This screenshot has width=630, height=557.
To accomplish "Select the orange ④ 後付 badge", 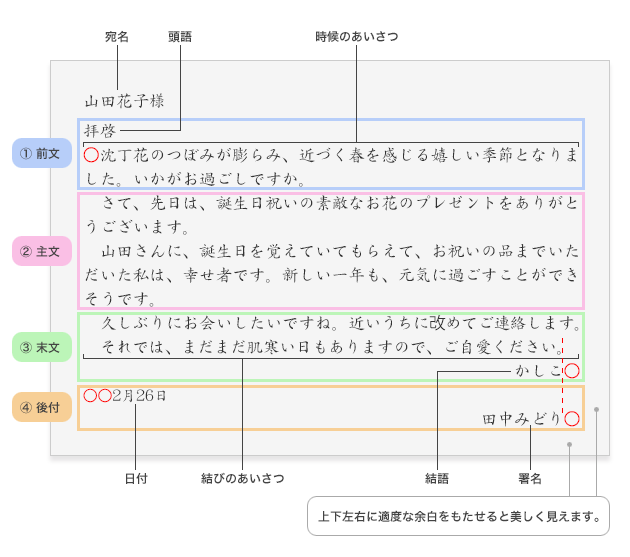I will 41,408.
